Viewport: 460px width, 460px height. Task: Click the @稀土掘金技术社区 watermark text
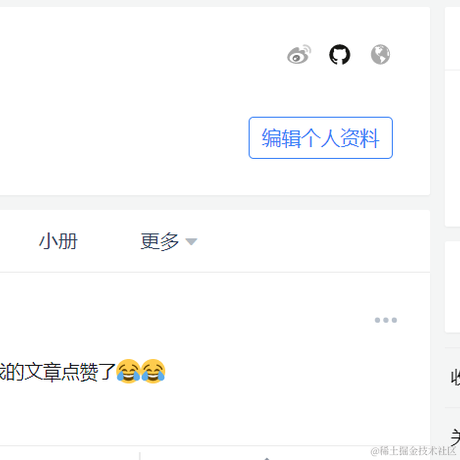(413, 451)
